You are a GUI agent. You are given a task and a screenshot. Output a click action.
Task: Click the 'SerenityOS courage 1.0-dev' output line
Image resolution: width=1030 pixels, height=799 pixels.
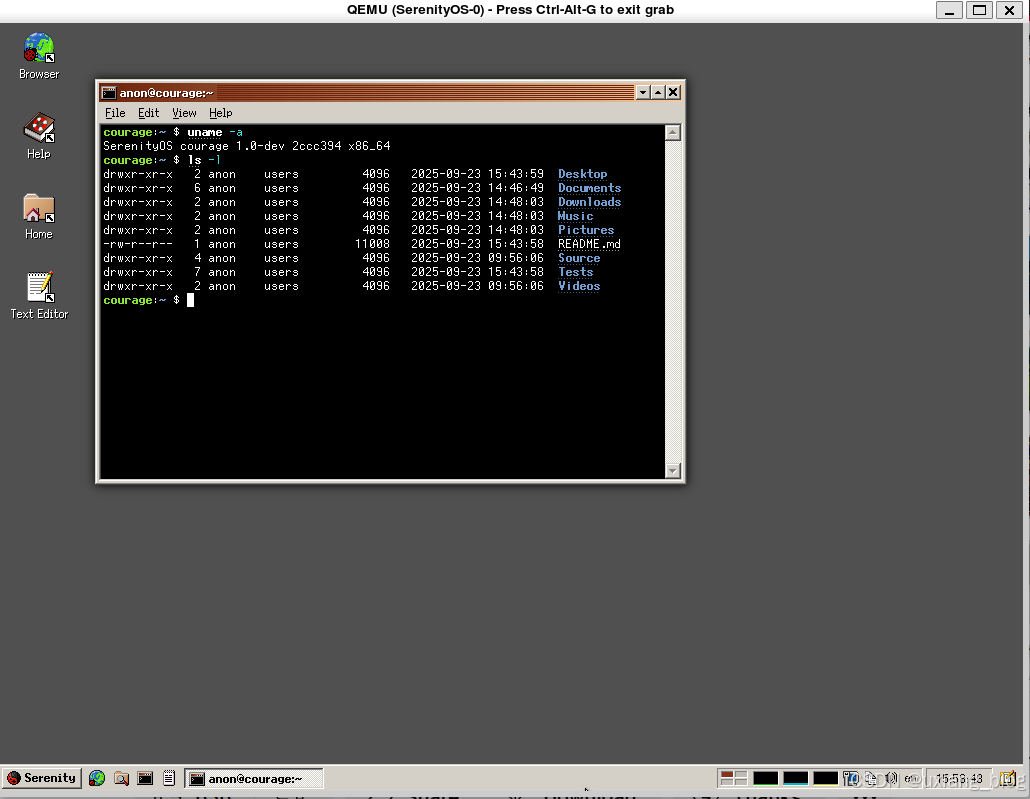coord(246,146)
